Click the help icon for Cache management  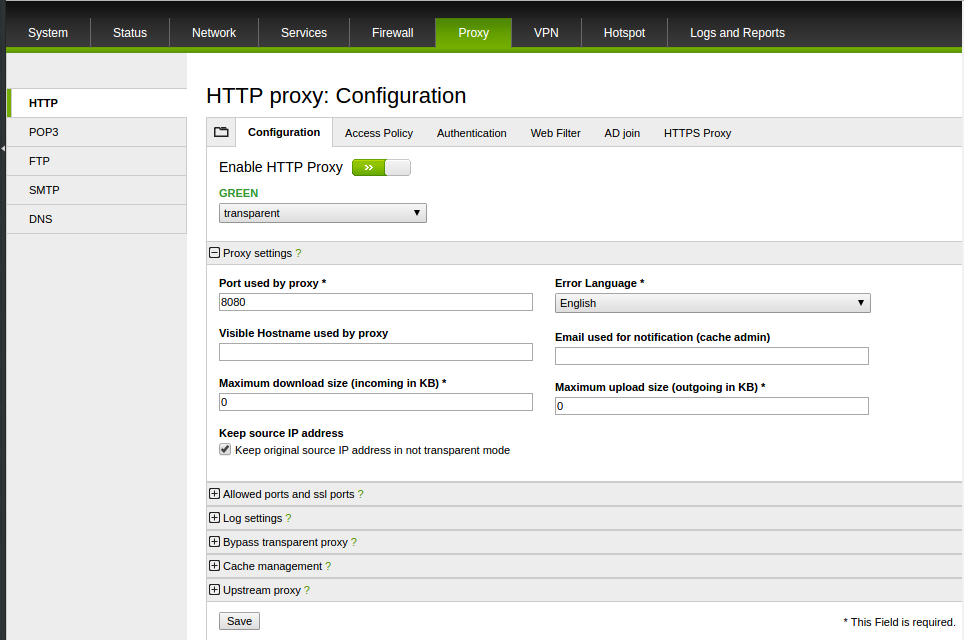click(328, 566)
